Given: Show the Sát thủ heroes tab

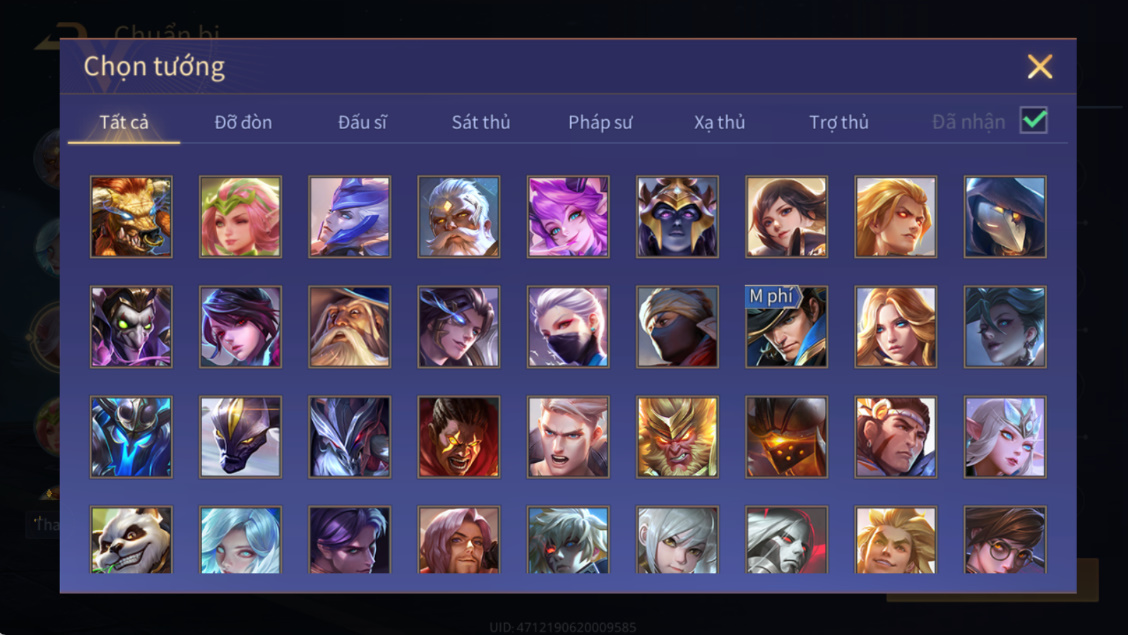Looking at the screenshot, I should tap(481, 122).
